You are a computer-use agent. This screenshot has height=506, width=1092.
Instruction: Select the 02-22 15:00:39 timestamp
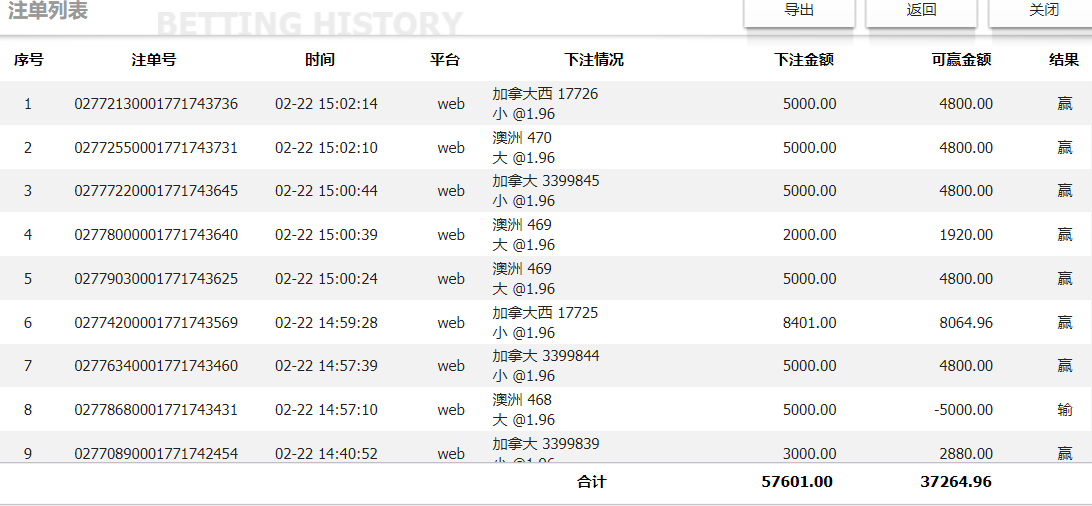tap(326, 235)
